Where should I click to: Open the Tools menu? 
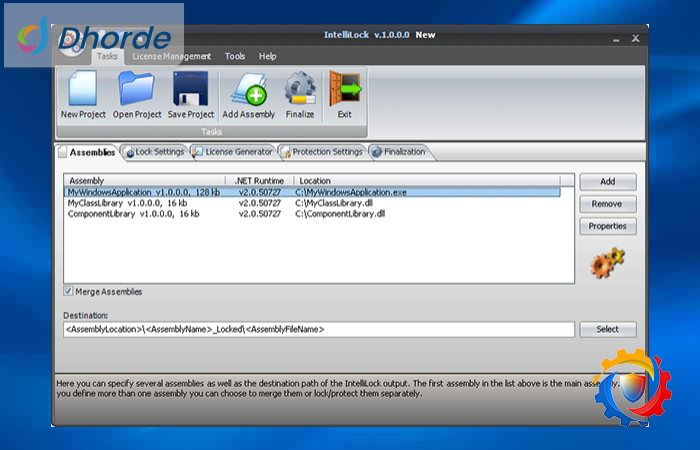pos(235,57)
